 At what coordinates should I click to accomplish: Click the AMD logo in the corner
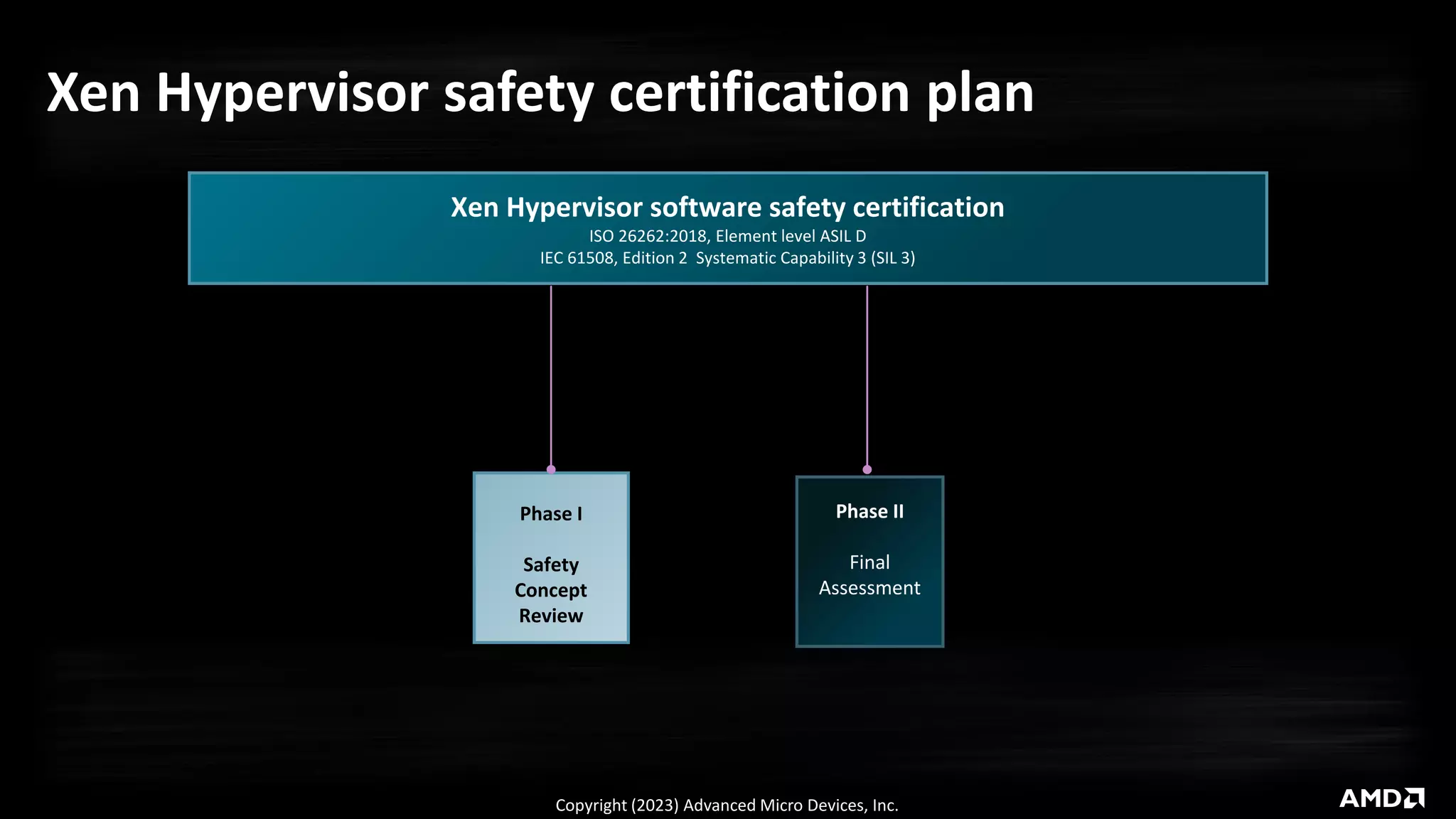click(1381, 798)
